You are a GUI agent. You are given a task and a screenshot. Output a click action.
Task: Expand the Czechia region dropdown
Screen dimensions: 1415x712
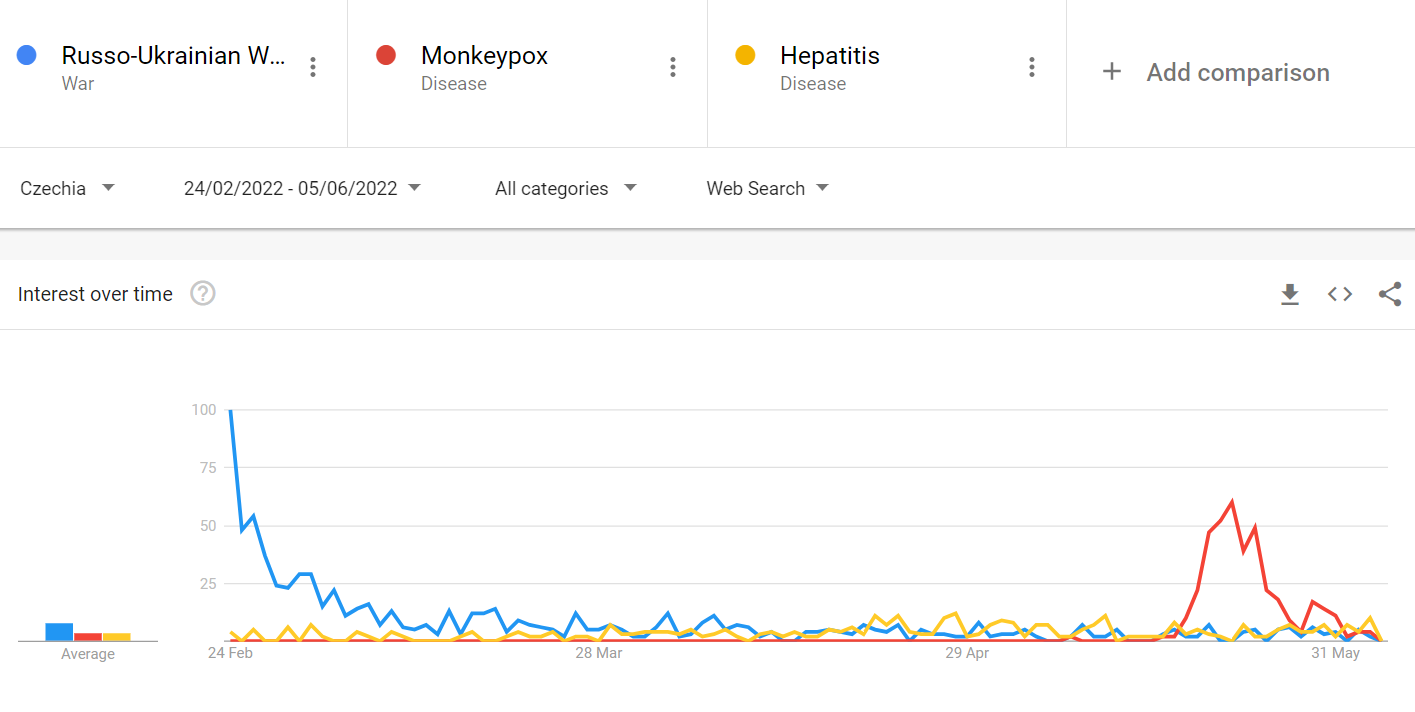tap(68, 188)
